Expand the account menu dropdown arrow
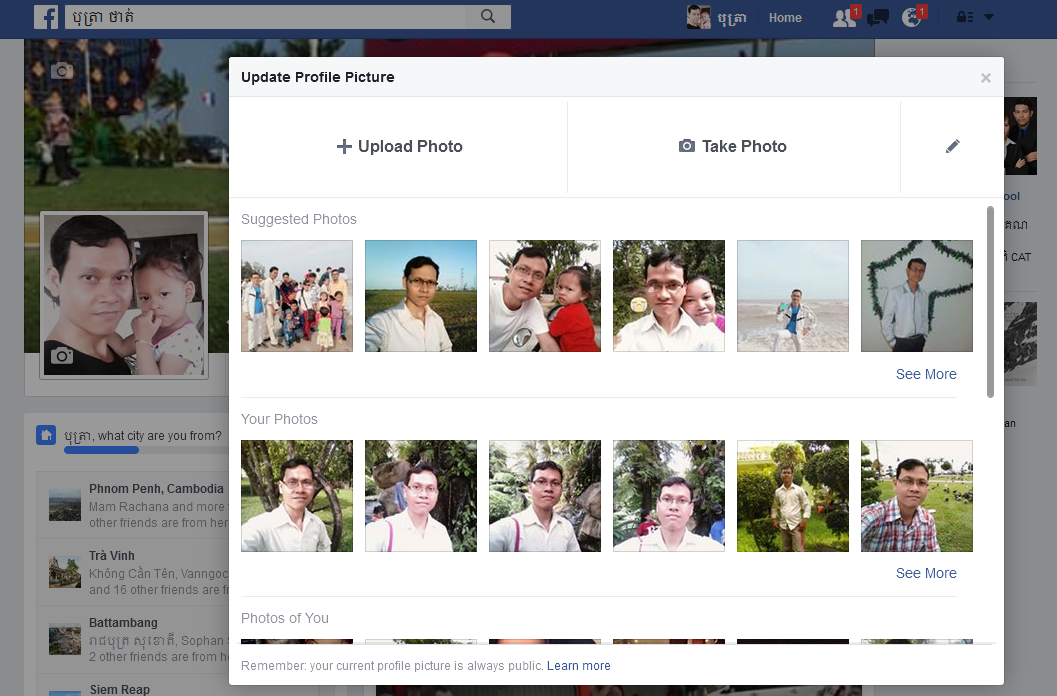The height and width of the screenshot is (696, 1057). click(989, 17)
